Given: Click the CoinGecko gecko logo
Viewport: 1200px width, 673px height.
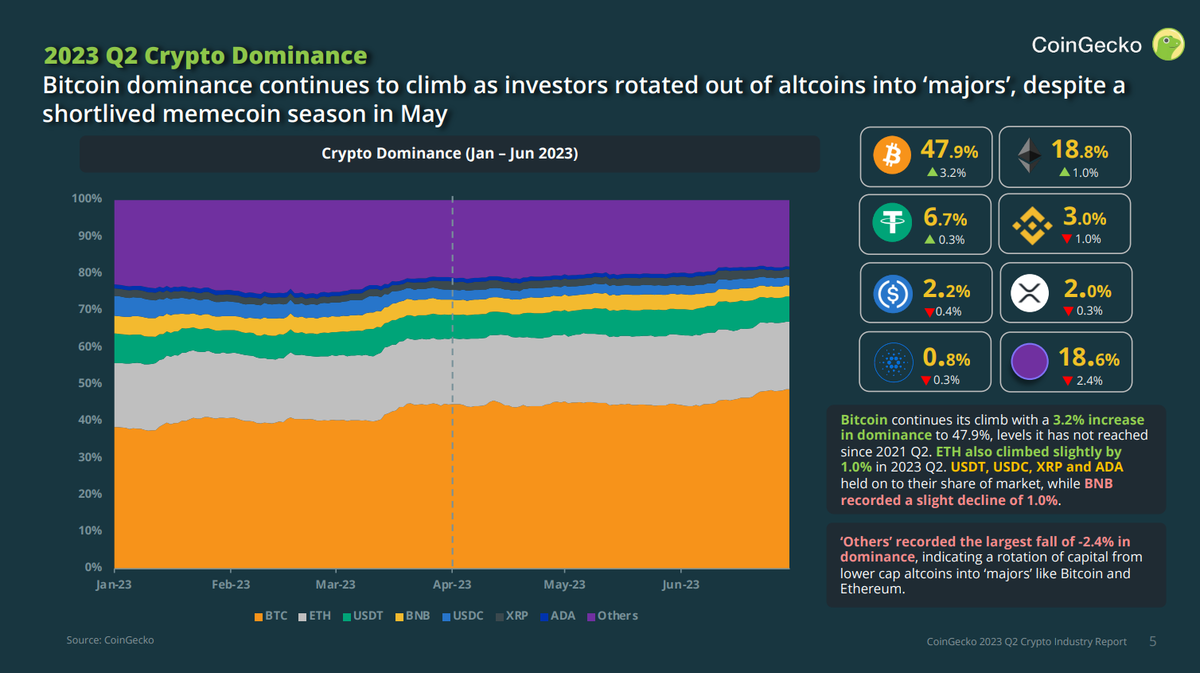Looking at the screenshot, I should click(1167, 44).
